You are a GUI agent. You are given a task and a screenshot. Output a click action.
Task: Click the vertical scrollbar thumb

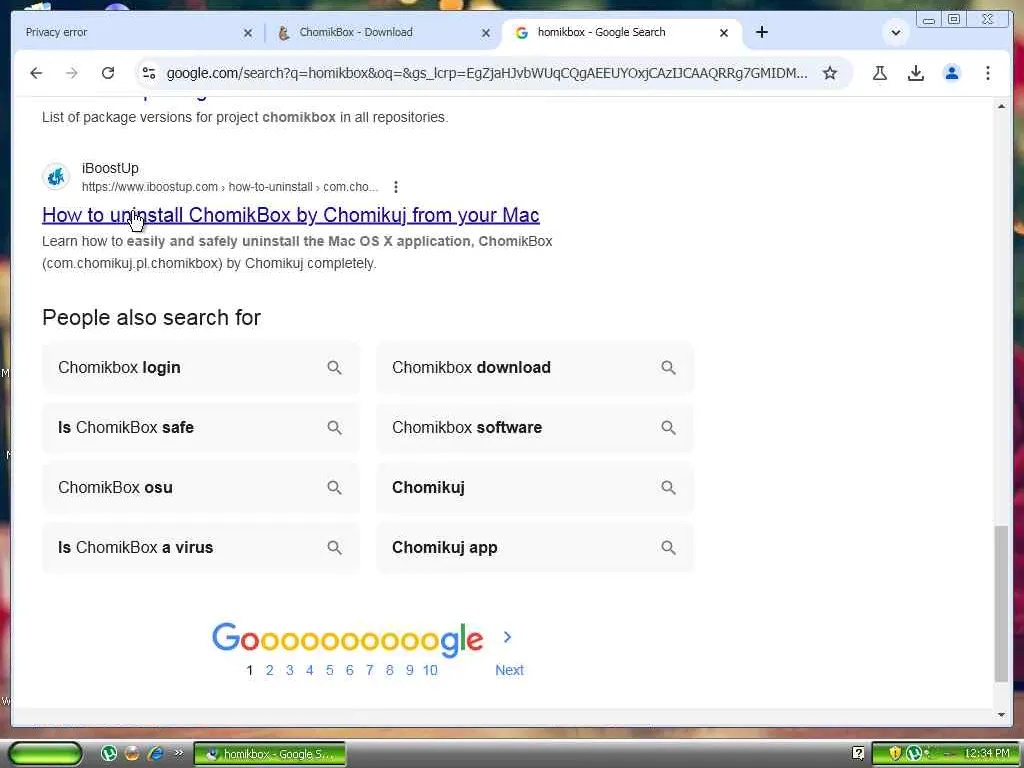pos(1001,604)
